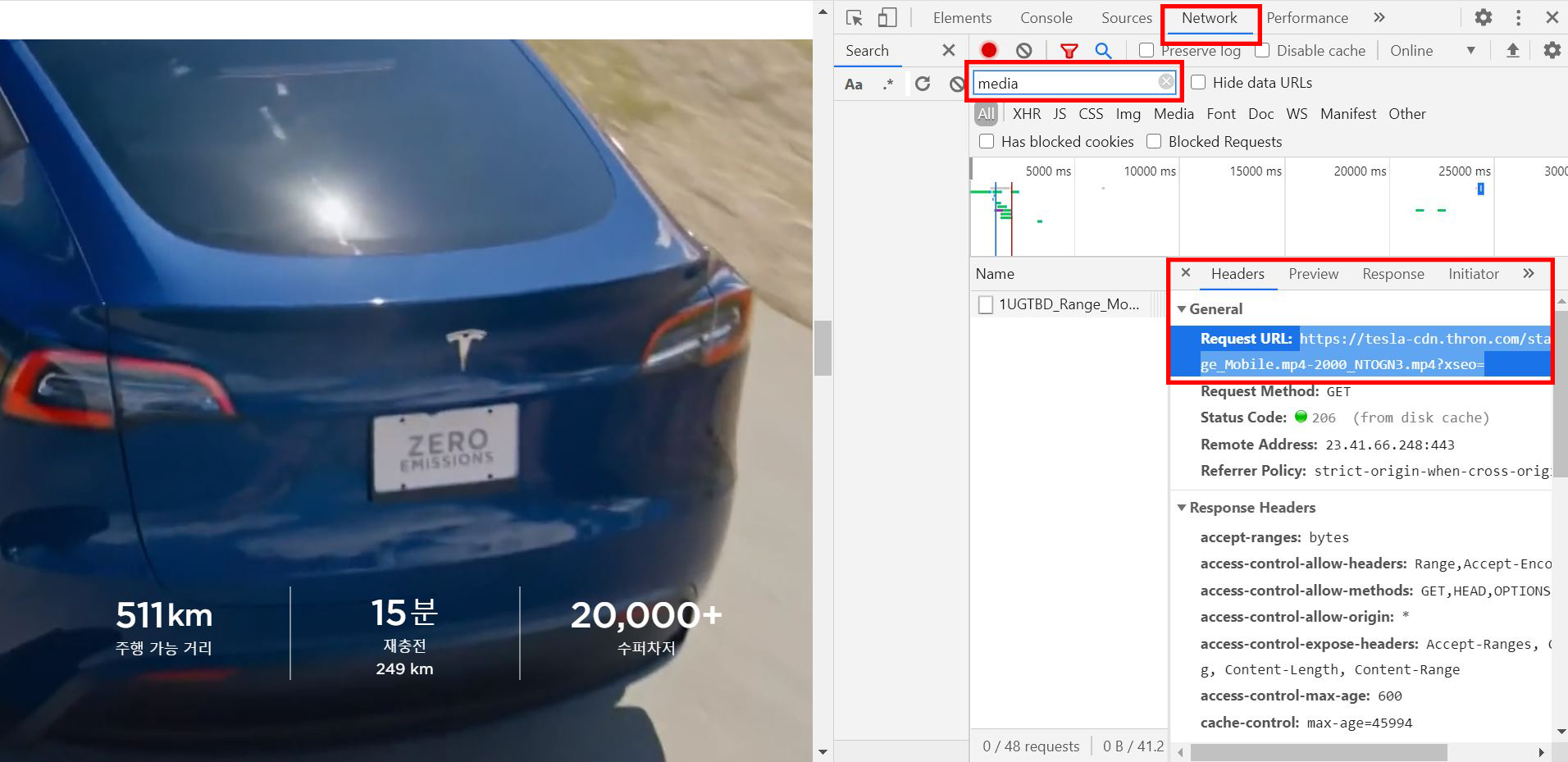Image resolution: width=1568 pixels, height=762 pixels.
Task: Open the Response tab
Action: (1393, 274)
